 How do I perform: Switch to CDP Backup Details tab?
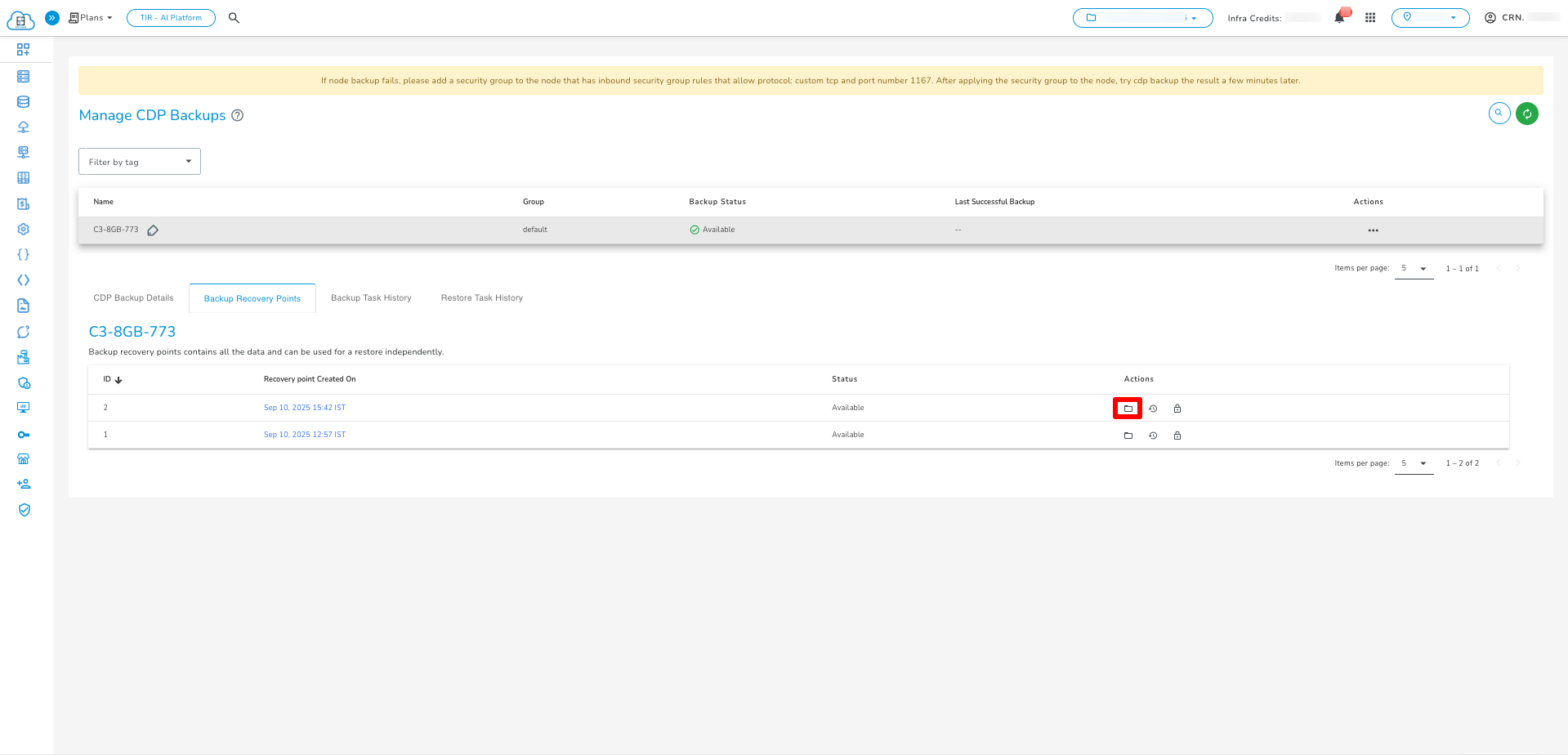[x=133, y=298]
